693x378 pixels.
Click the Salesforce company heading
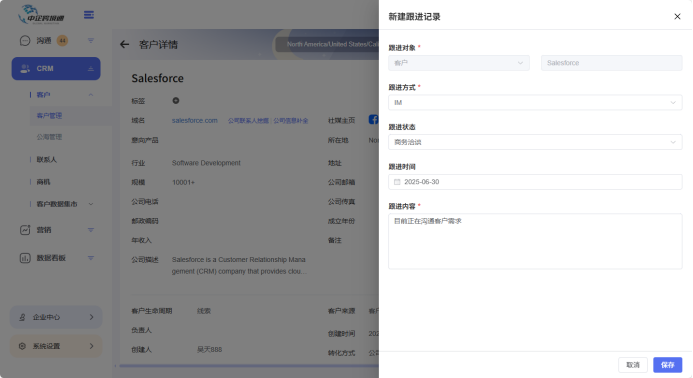(x=157, y=78)
